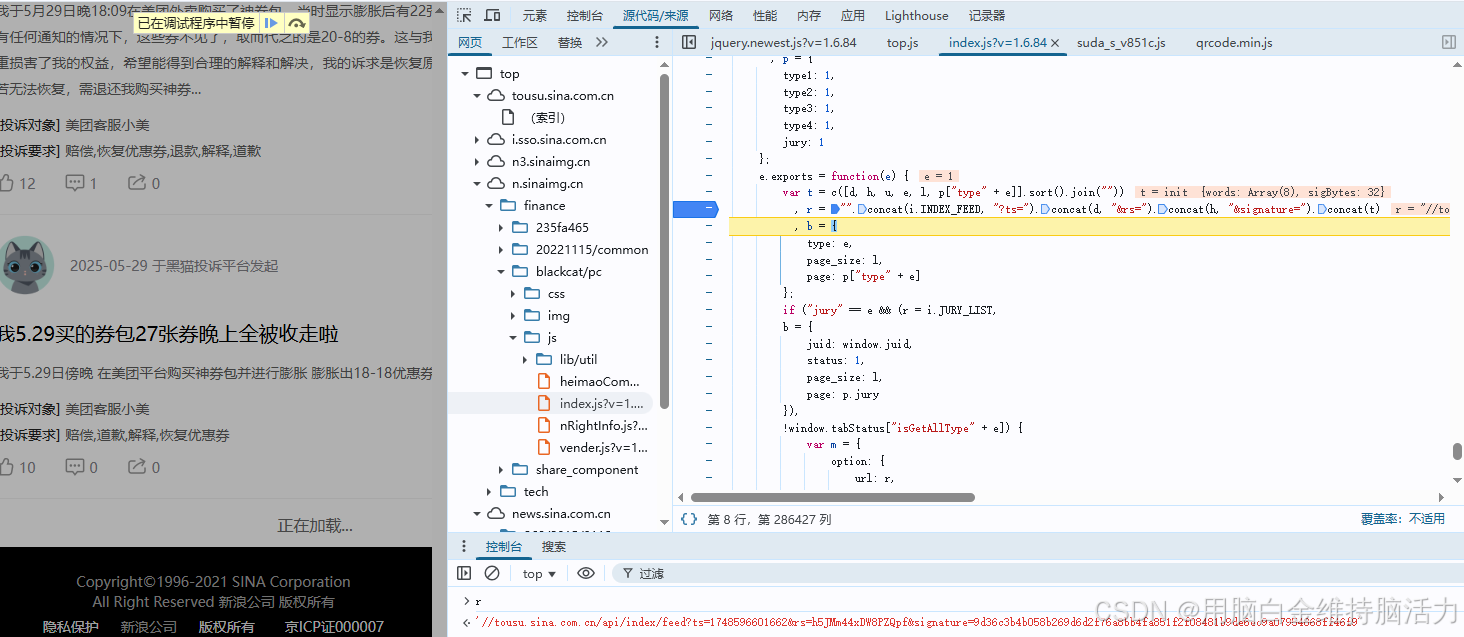This screenshot has height=637, width=1464.
Task: Click 京ICP证000007 footer link
Action: (334, 626)
